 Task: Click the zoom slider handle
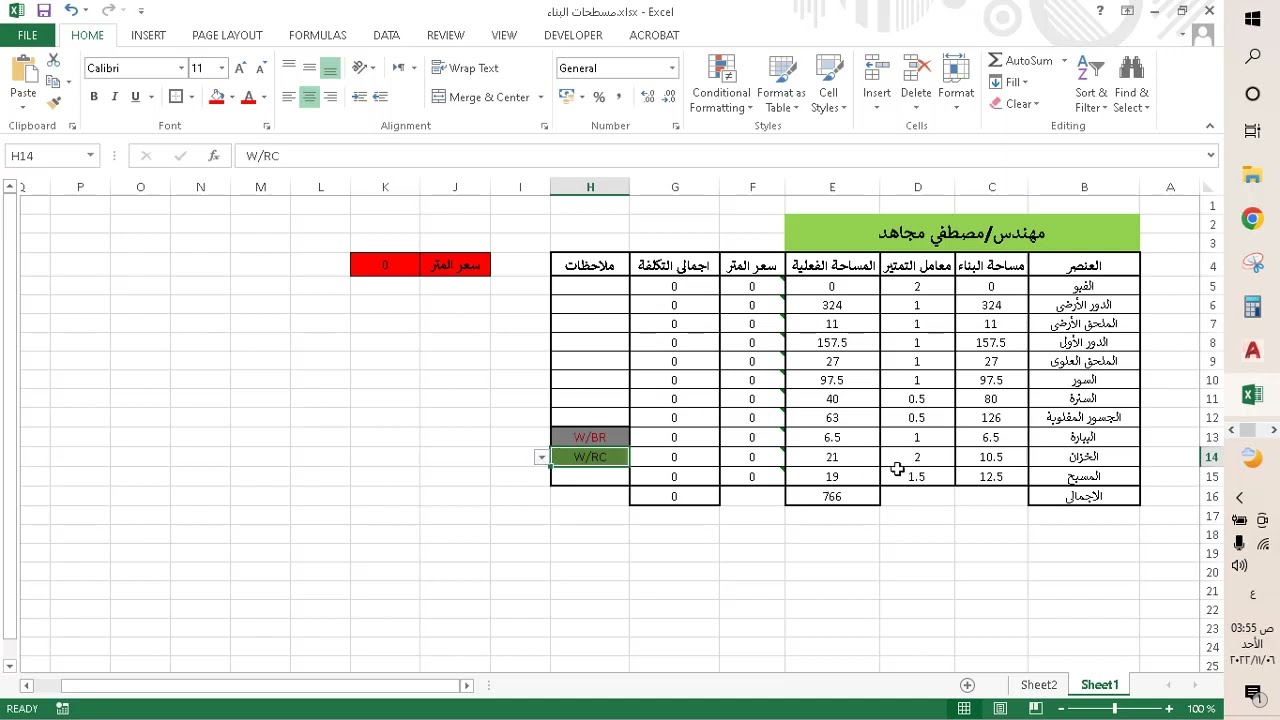coord(1115,709)
